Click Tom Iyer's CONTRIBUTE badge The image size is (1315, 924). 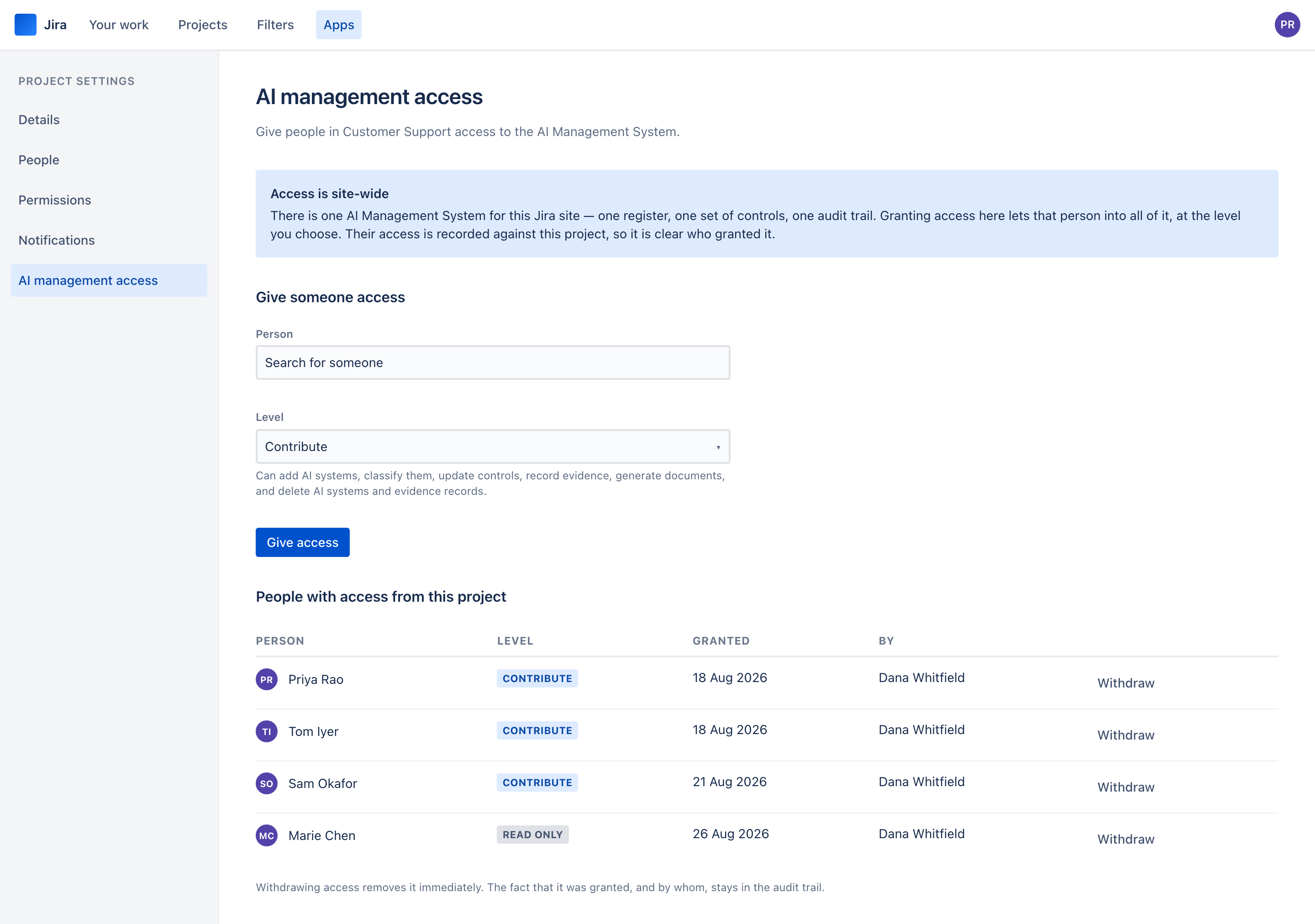point(537,730)
